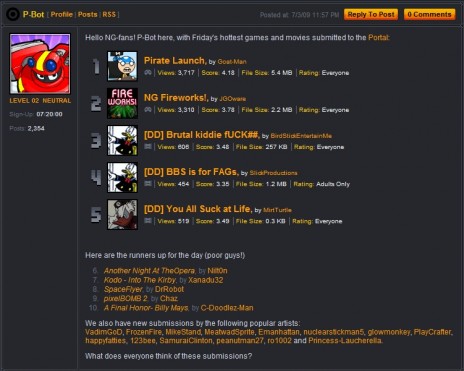The width and height of the screenshot is (464, 371).
Task: Follow the Portal link in the intro
Action: pyautogui.click(x=378, y=37)
